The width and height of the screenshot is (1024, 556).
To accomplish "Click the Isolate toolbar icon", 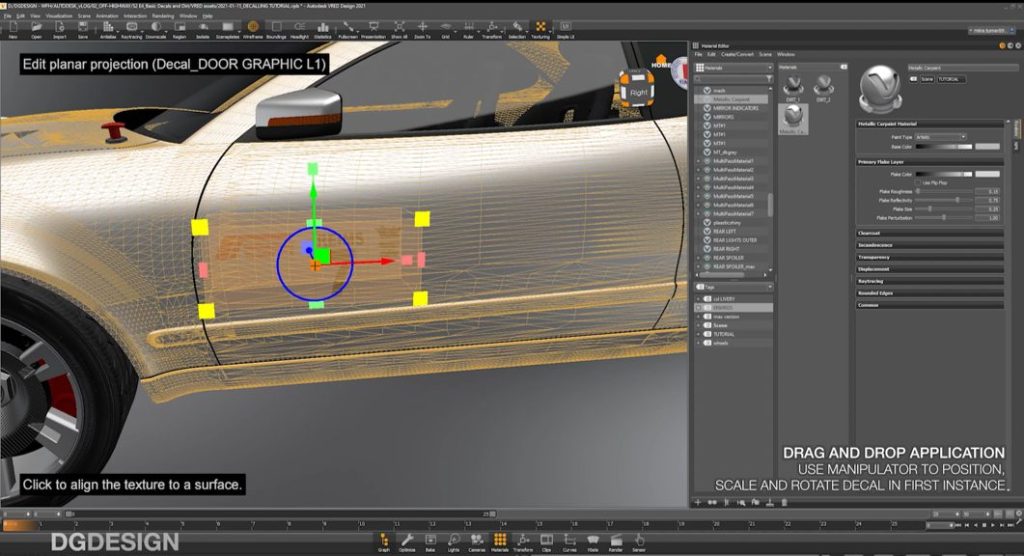I will [203, 29].
